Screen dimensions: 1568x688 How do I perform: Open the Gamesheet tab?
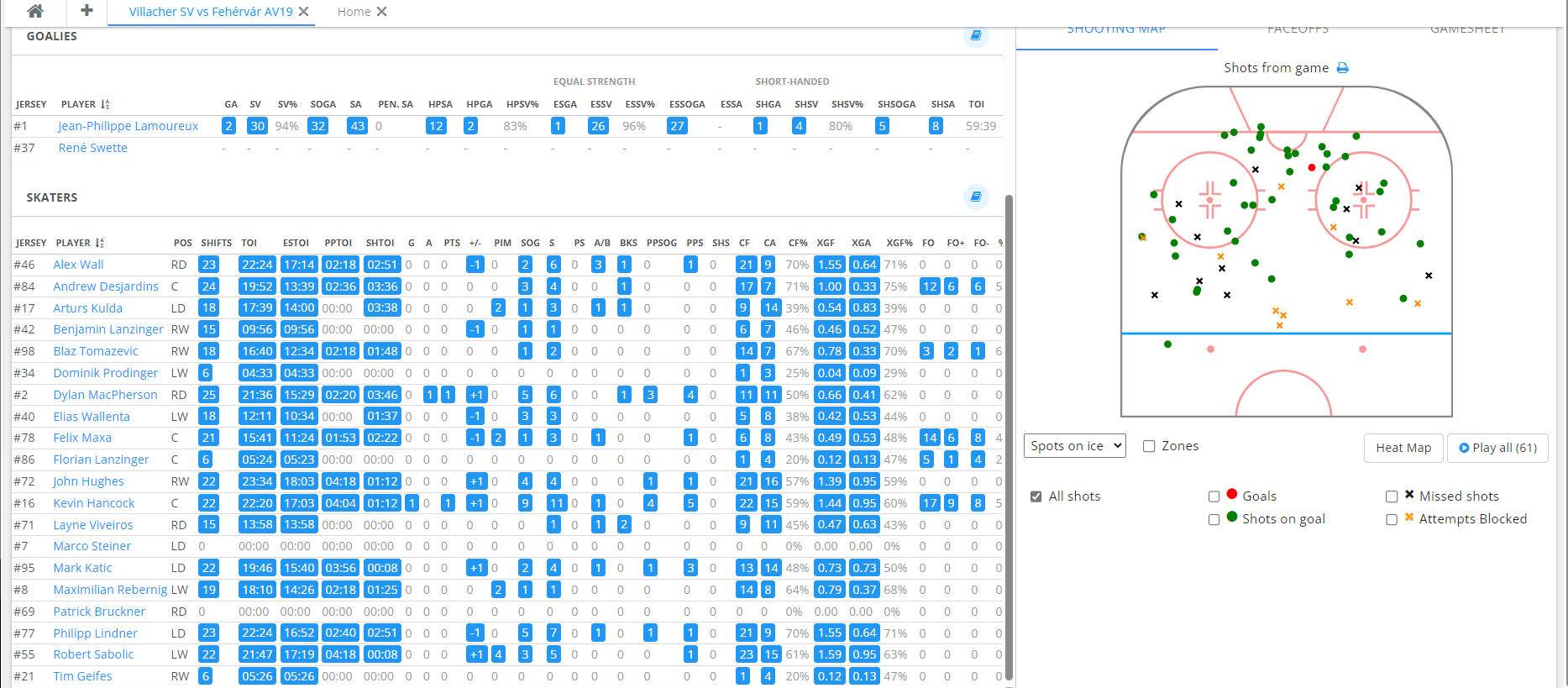point(1467,31)
